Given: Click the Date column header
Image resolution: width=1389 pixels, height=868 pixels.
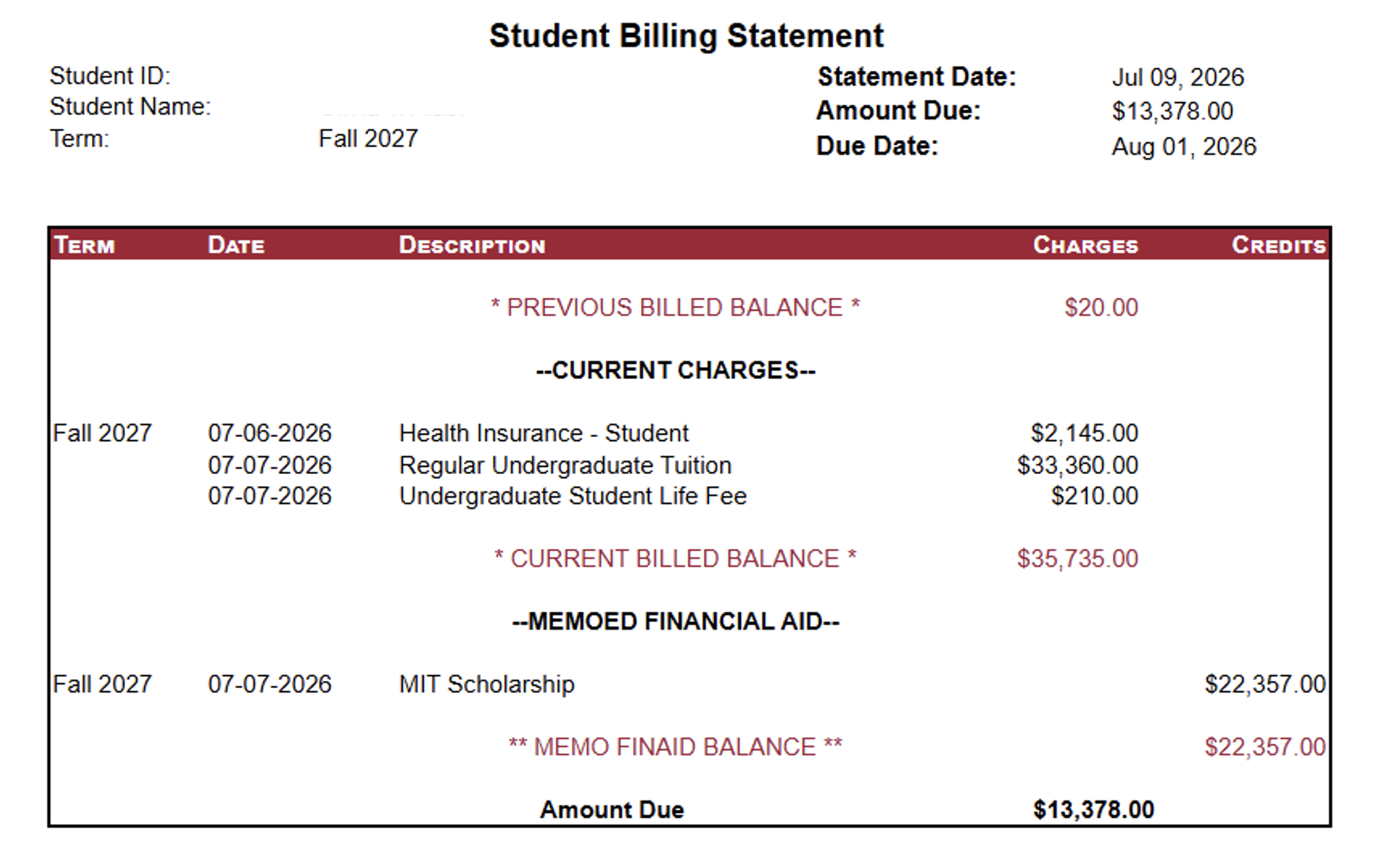Looking at the screenshot, I should coord(236,245).
